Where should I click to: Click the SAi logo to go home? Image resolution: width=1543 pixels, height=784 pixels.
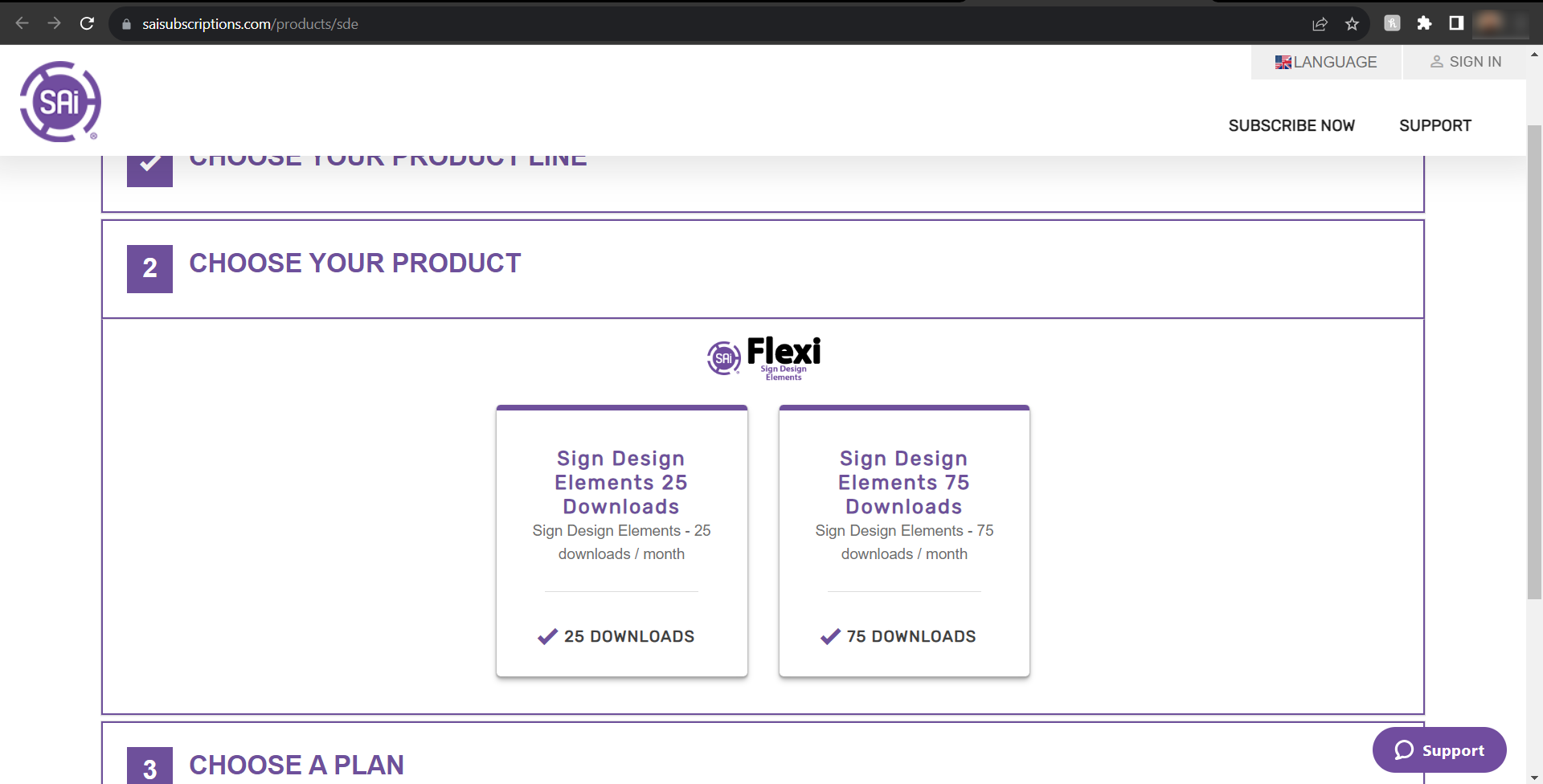pos(60,101)
